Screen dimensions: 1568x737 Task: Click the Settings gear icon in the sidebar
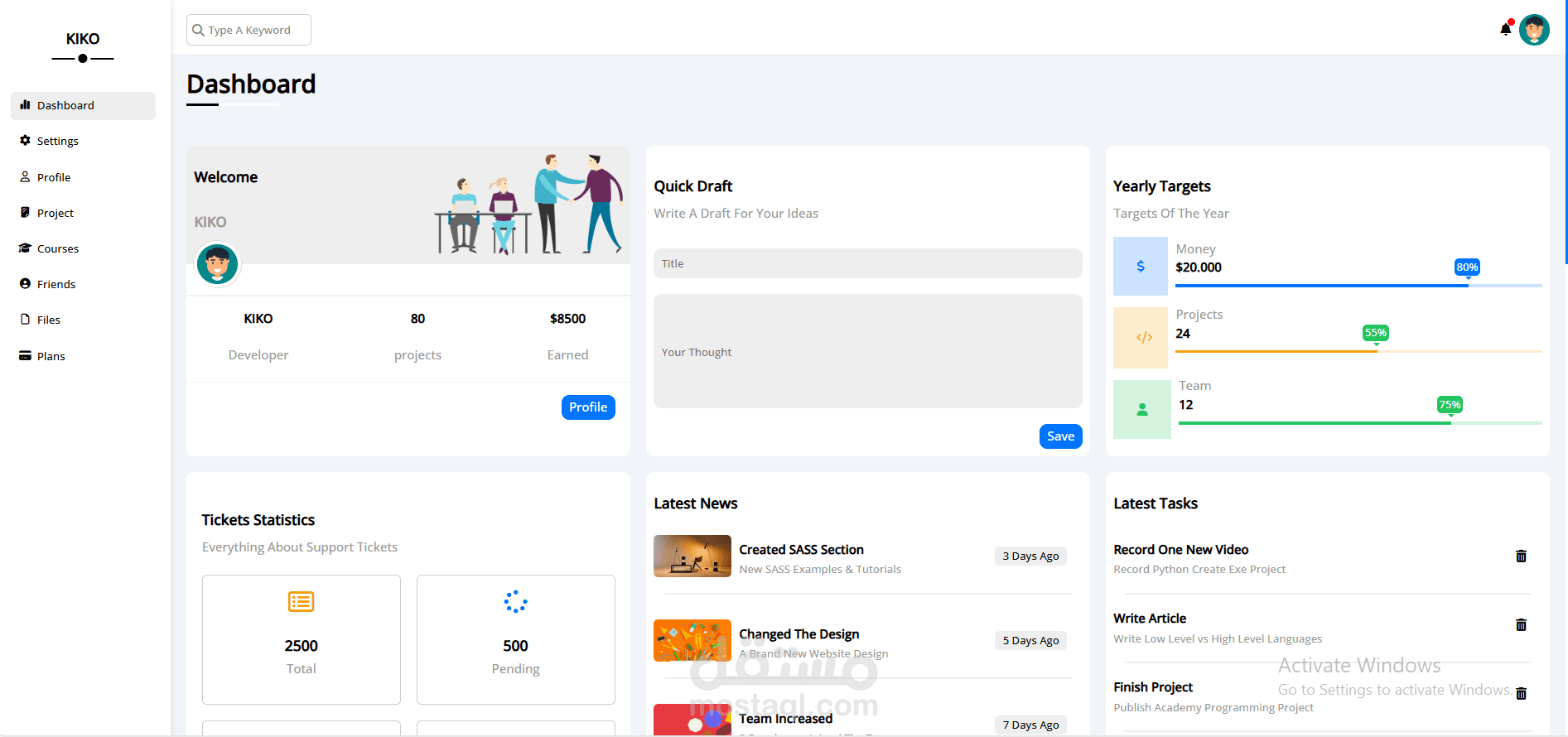pyautogui.click(x=25, y=141)
